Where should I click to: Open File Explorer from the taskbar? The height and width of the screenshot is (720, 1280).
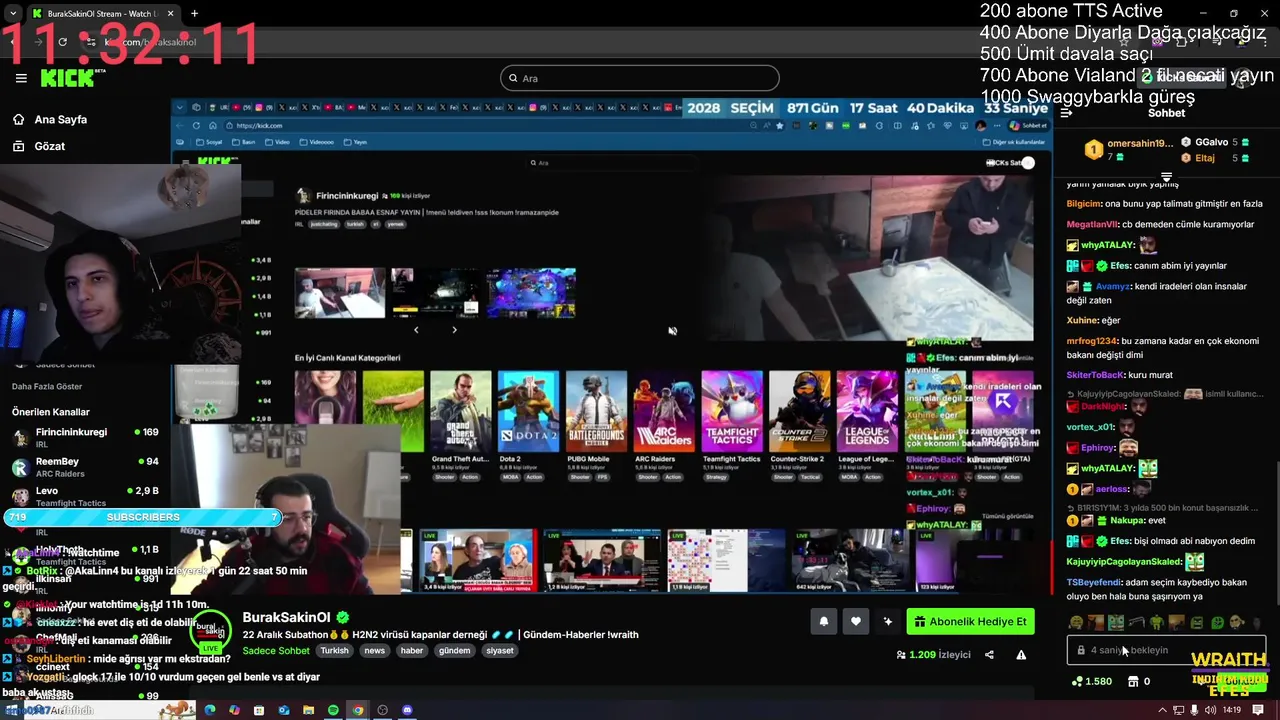click(308, 710)
